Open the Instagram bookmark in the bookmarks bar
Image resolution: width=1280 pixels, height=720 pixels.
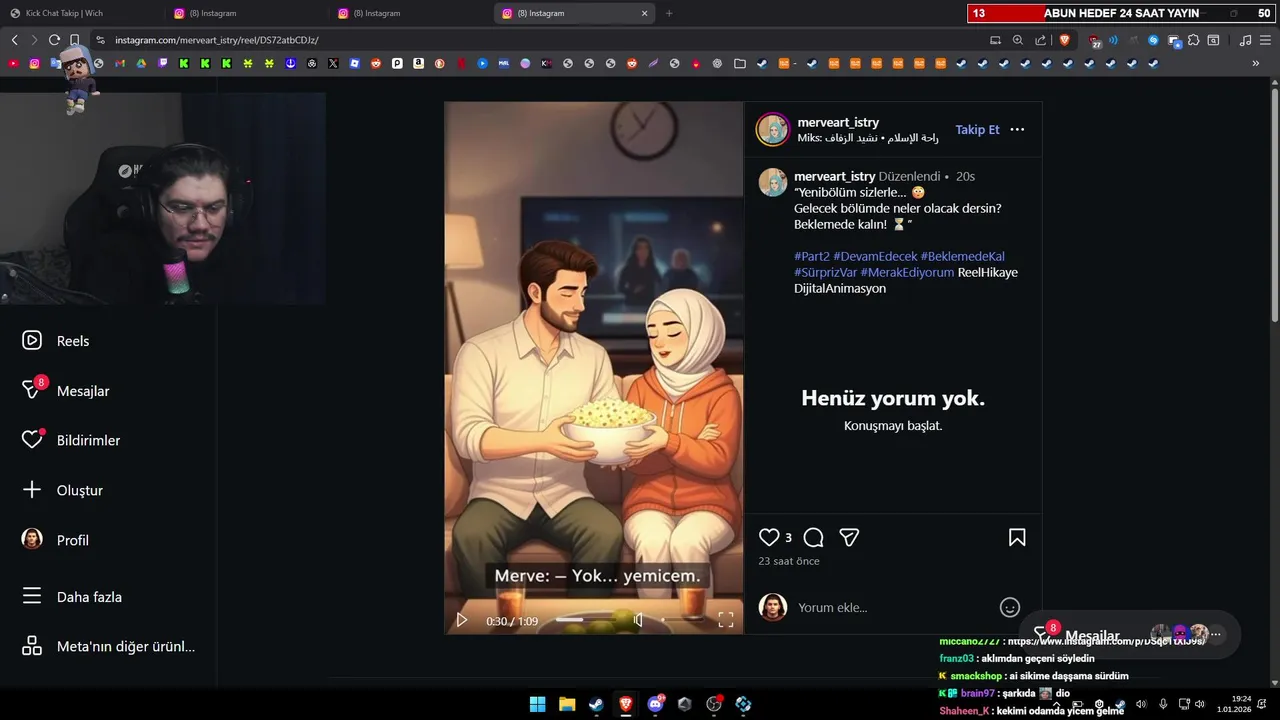pyautogui.click(x=35, y=63)
